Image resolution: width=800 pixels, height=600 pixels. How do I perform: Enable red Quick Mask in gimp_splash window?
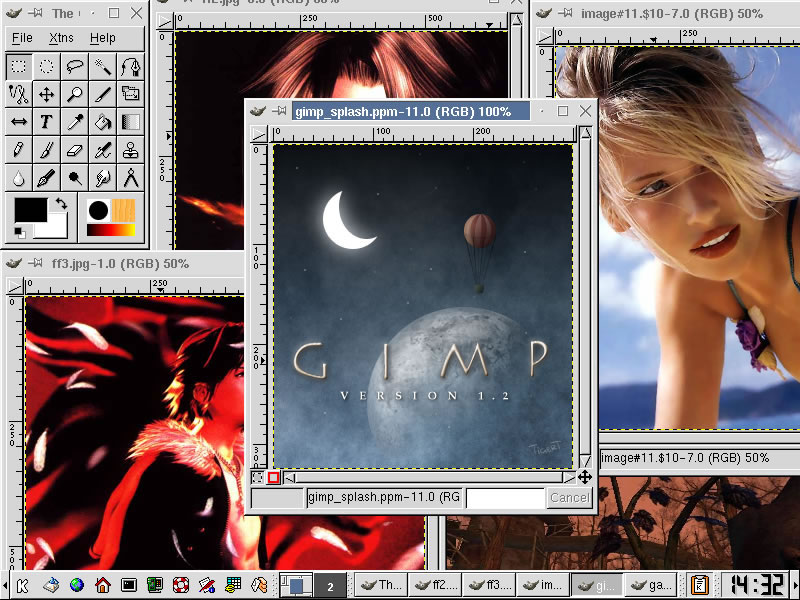pyautogui.click(x=273, y=478)
